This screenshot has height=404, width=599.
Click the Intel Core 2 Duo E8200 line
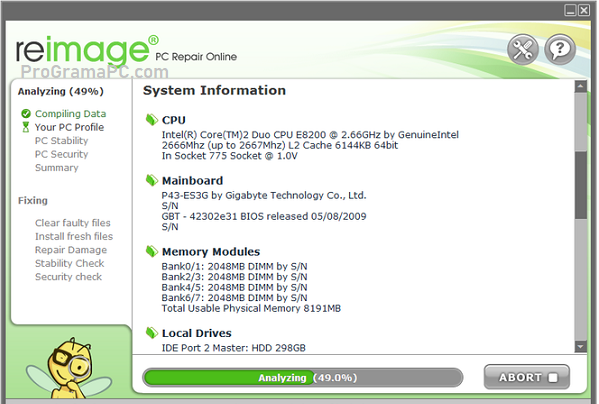point(310,135)
